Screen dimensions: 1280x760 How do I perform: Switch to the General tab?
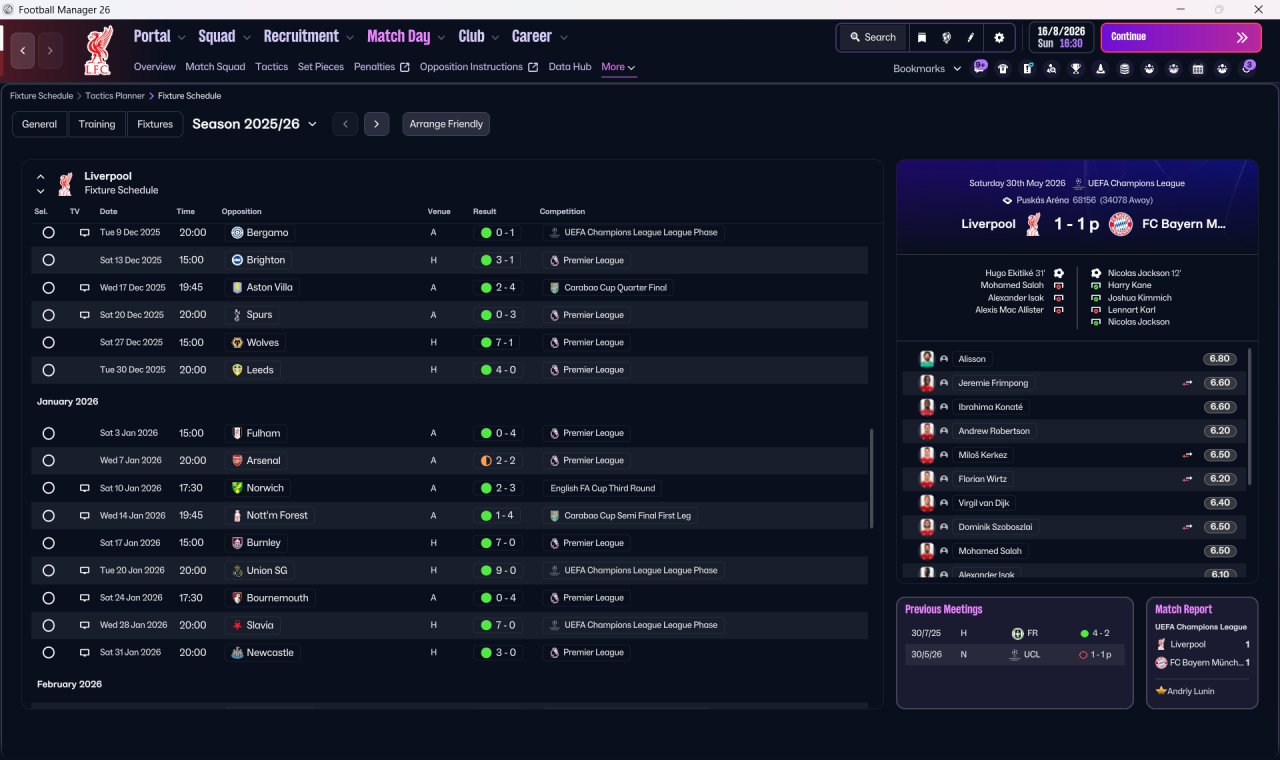(x=40, y=124)
